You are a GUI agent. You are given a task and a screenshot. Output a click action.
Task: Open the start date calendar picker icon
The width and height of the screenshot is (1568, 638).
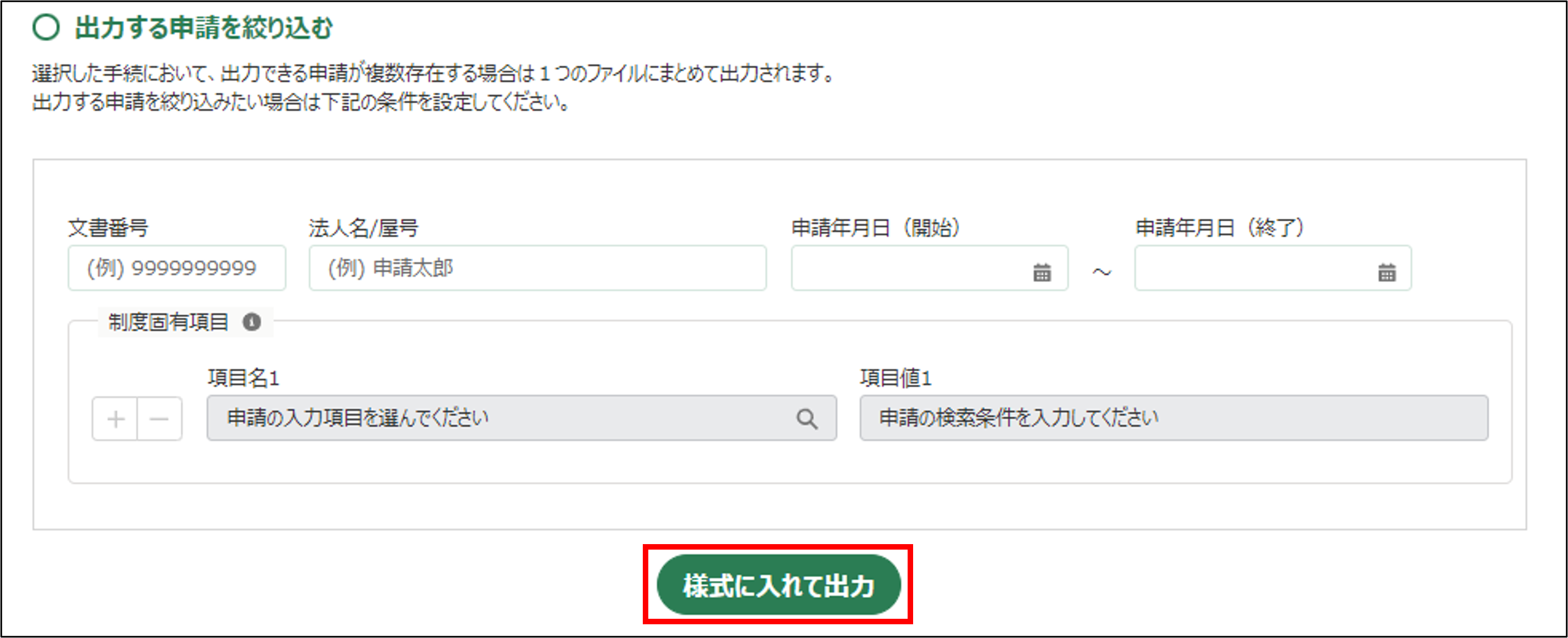1042,272
